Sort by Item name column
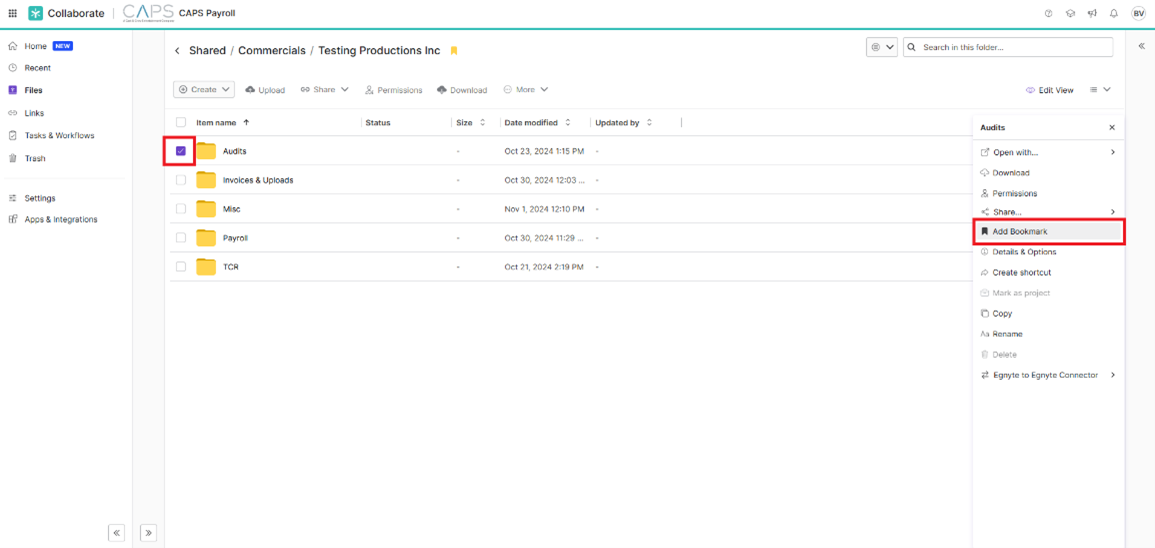 coord(222,122)
